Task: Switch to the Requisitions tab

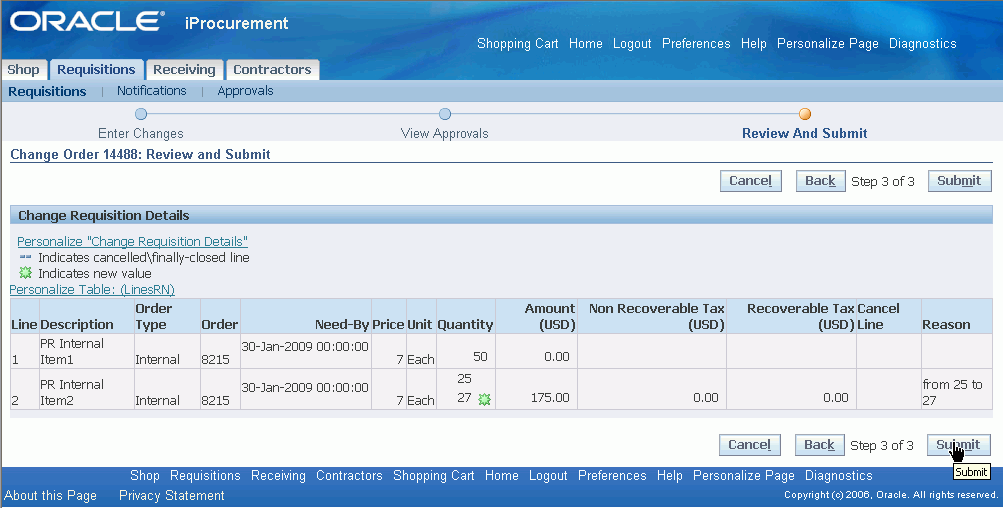Action: pyautogui.click(x=96, y=69)
